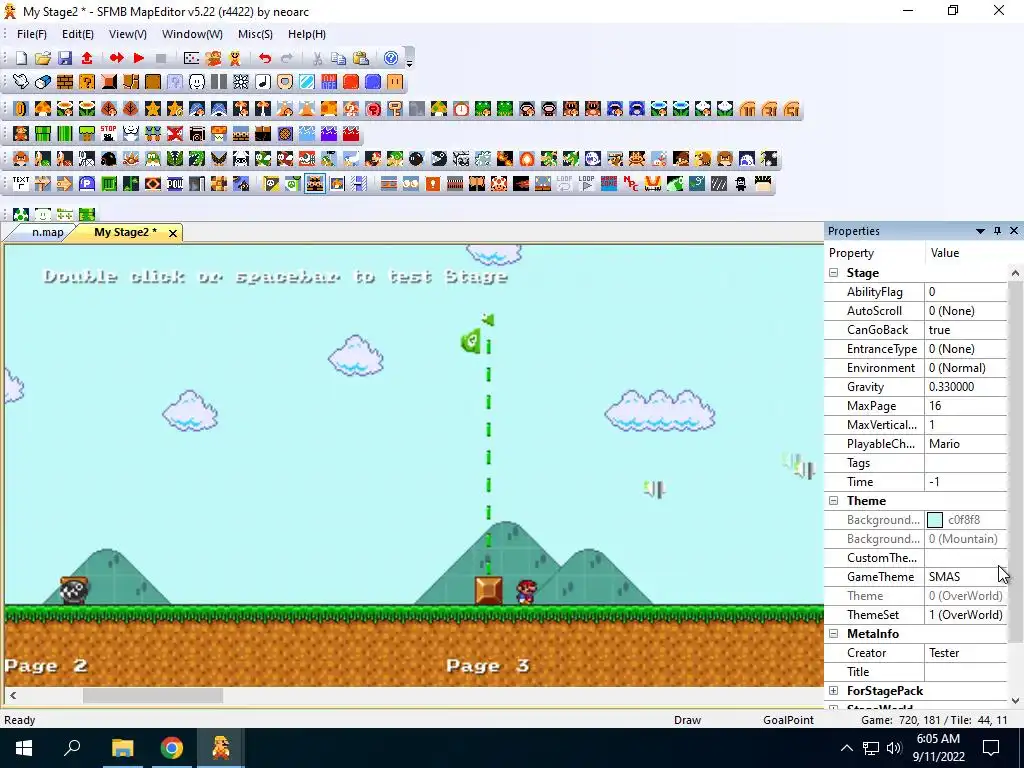This screenshot has height=768, width=1024.
Task: Select the brick block tile
Action: 65,82
